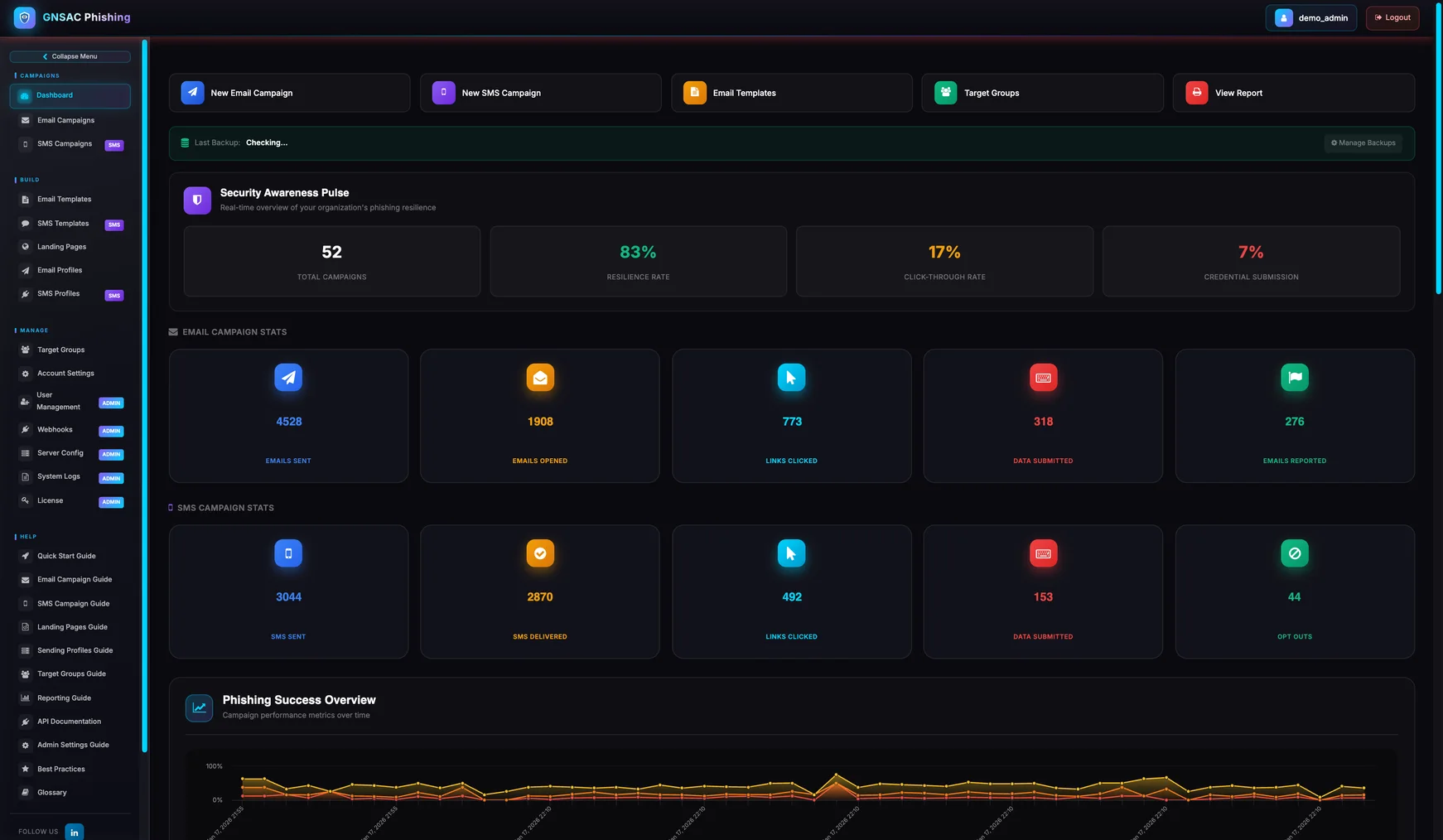
Task: Open Target Groups quick action
Action: tap(1042, 93)
